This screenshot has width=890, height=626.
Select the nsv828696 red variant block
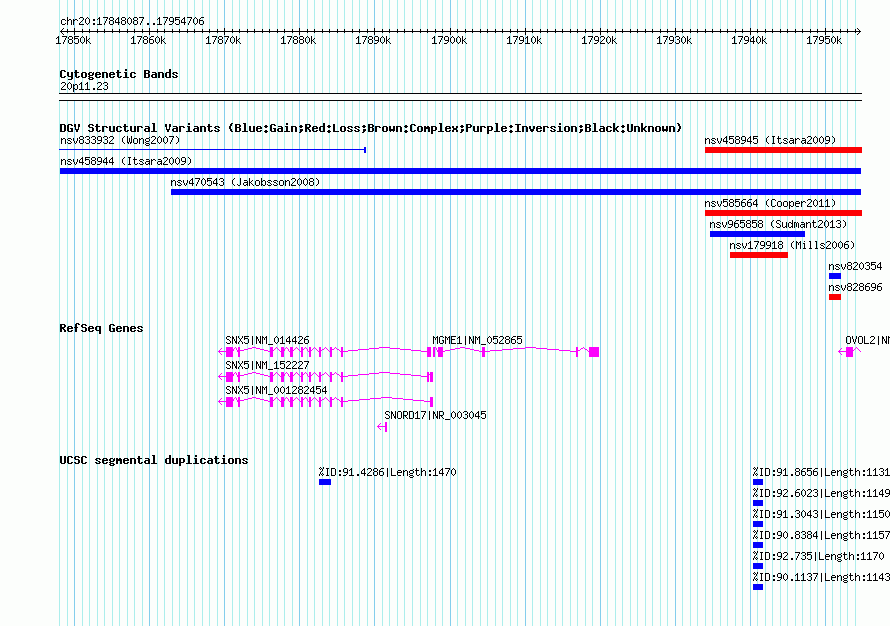(x=835, y=297)
